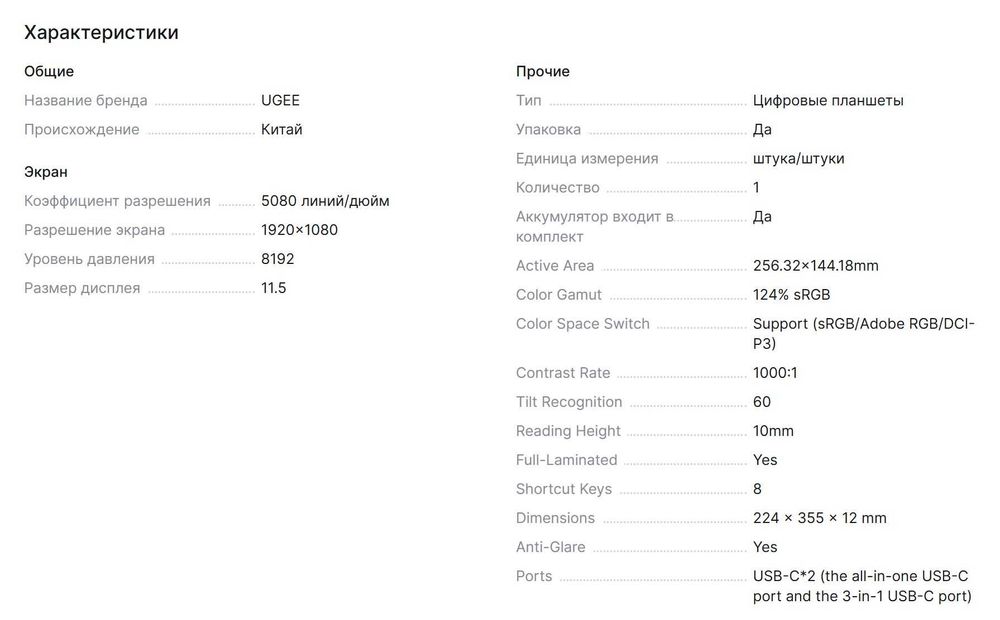Select the Прочие section title

[x=543, y=71]
